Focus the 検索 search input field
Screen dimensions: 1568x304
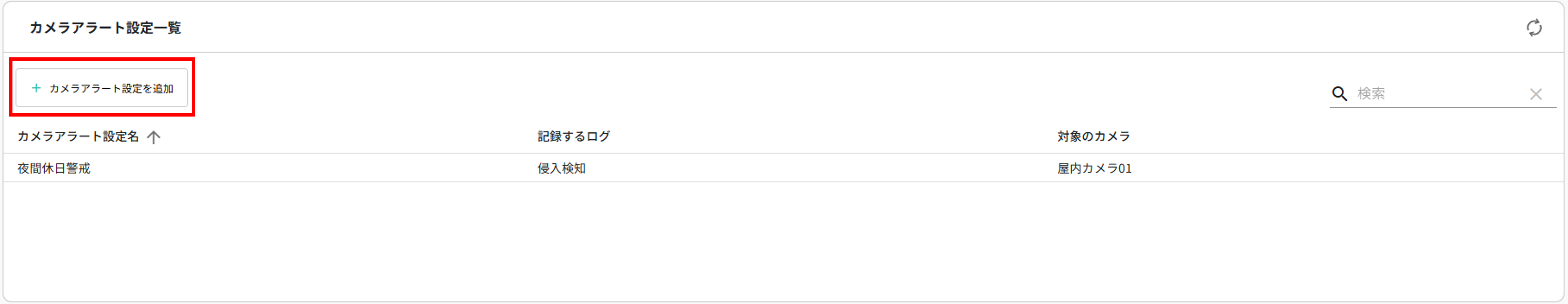(1437, 94)
